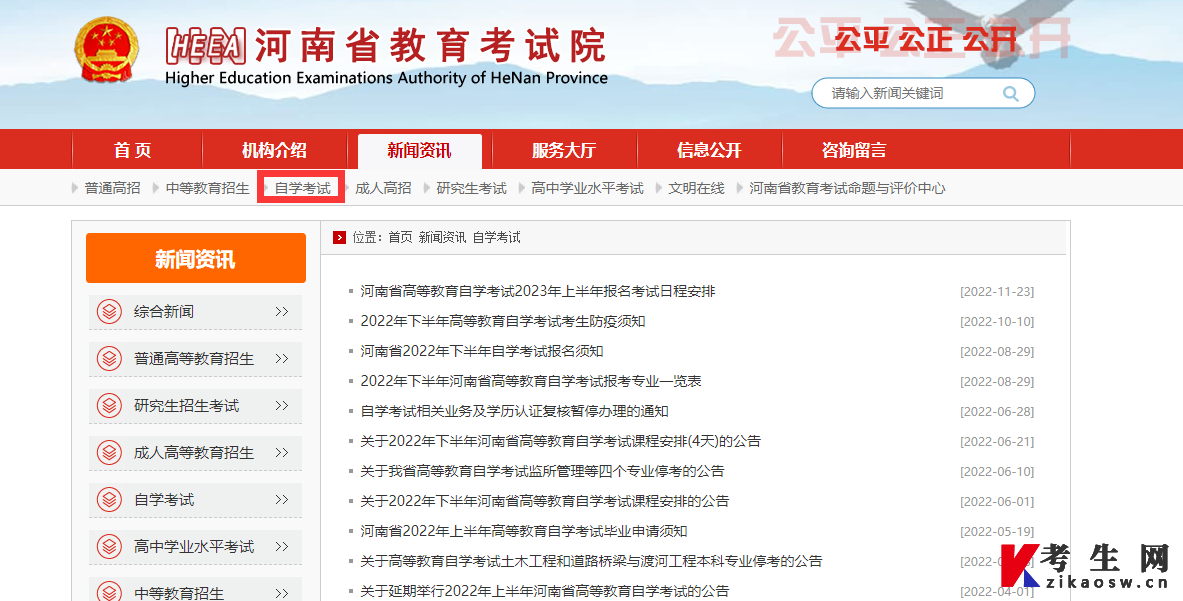This screenshot has width=1183, height=601.
Task: Go to subnav 高中学业水平考试 item
Action: click(x=587, y=189)
